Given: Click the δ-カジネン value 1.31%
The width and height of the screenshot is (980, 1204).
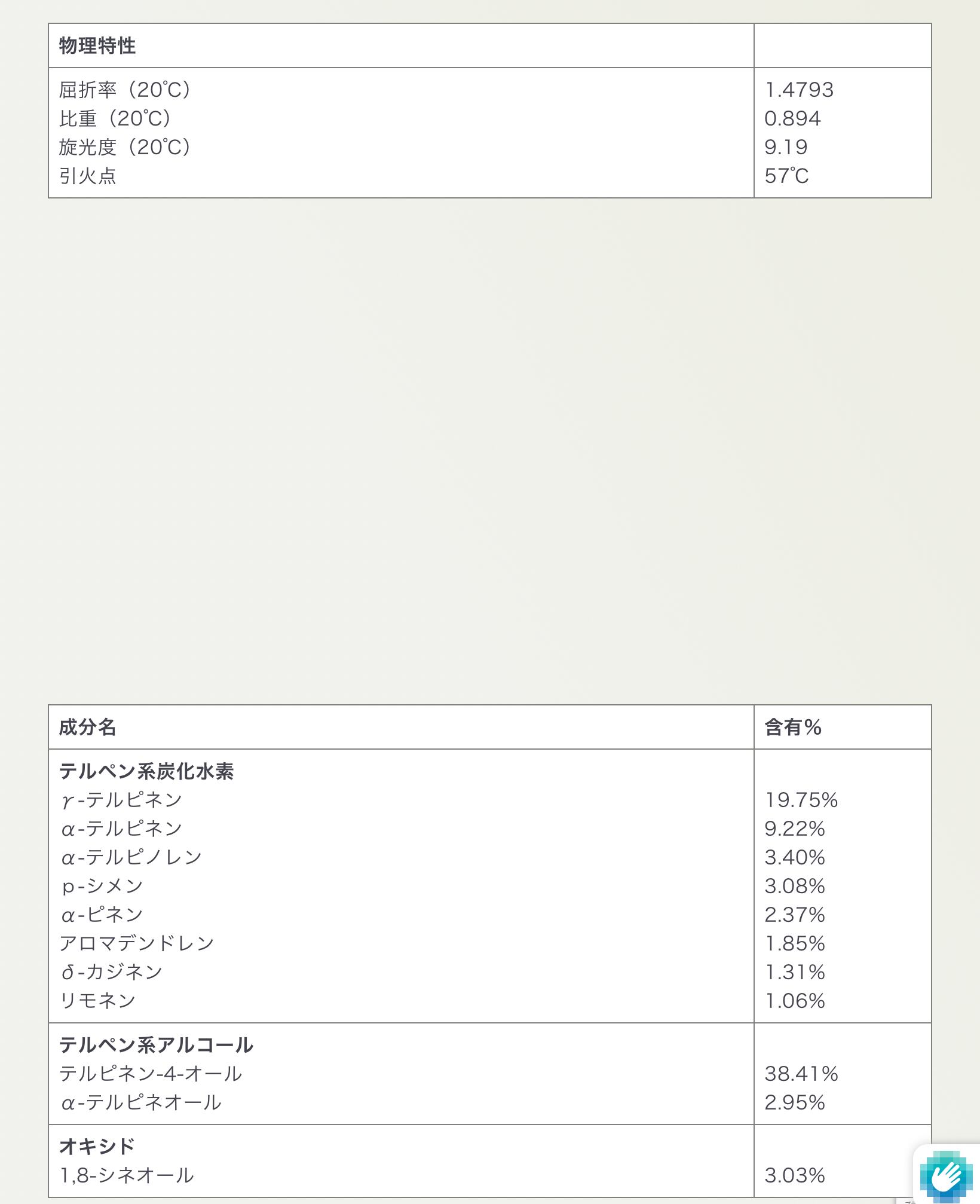Looking at the screenshot, I should tap(795, 972).
